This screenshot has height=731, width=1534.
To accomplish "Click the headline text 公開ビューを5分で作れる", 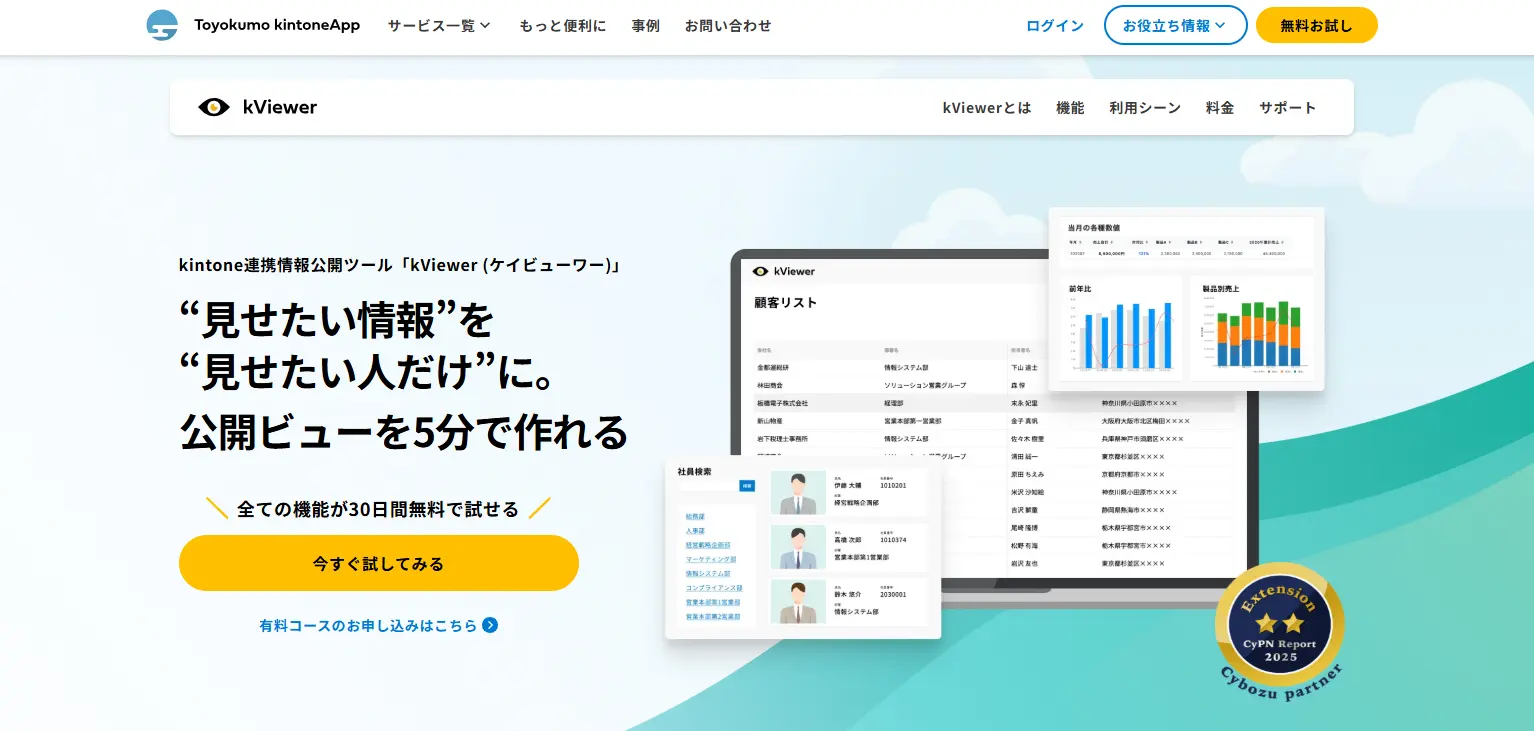I will point(404,432).
